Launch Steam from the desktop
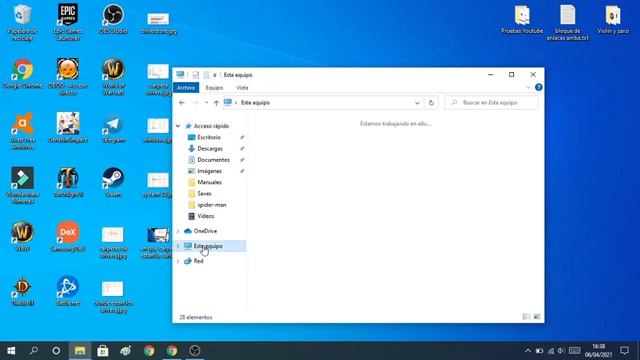This screenshot has width=640, height=360. (113, 182)
